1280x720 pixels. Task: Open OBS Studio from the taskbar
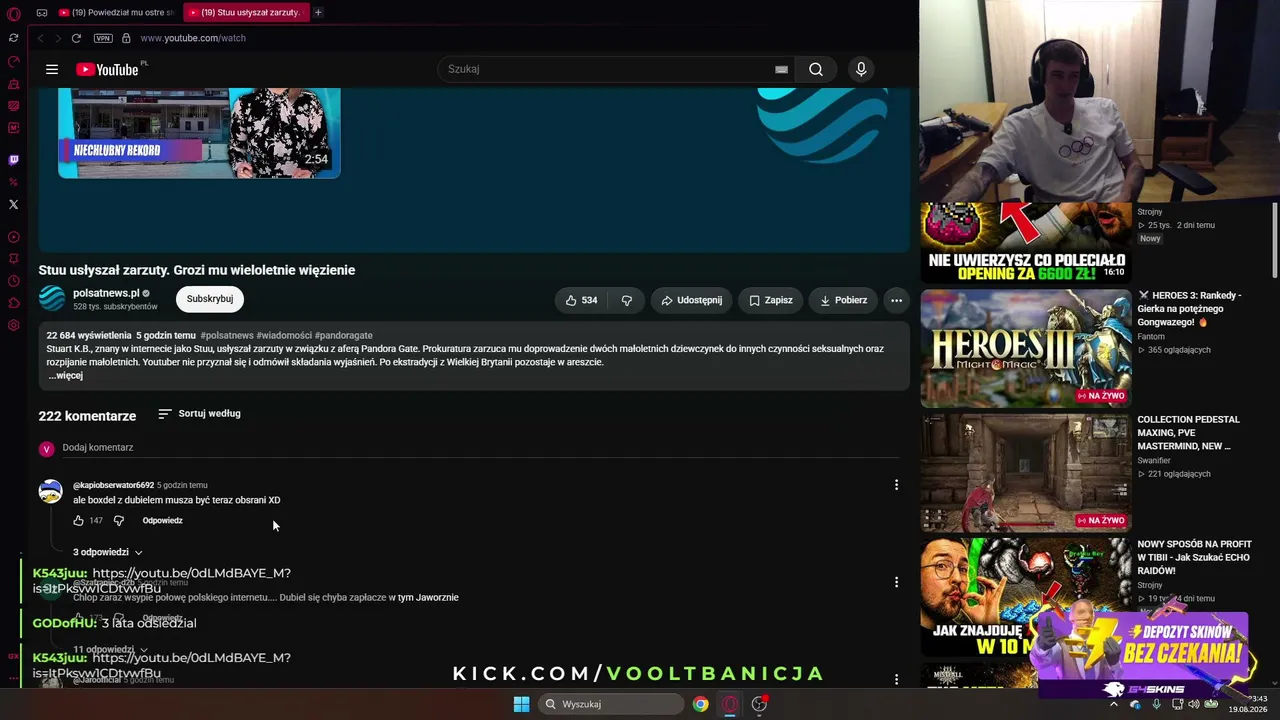point(760,704)
